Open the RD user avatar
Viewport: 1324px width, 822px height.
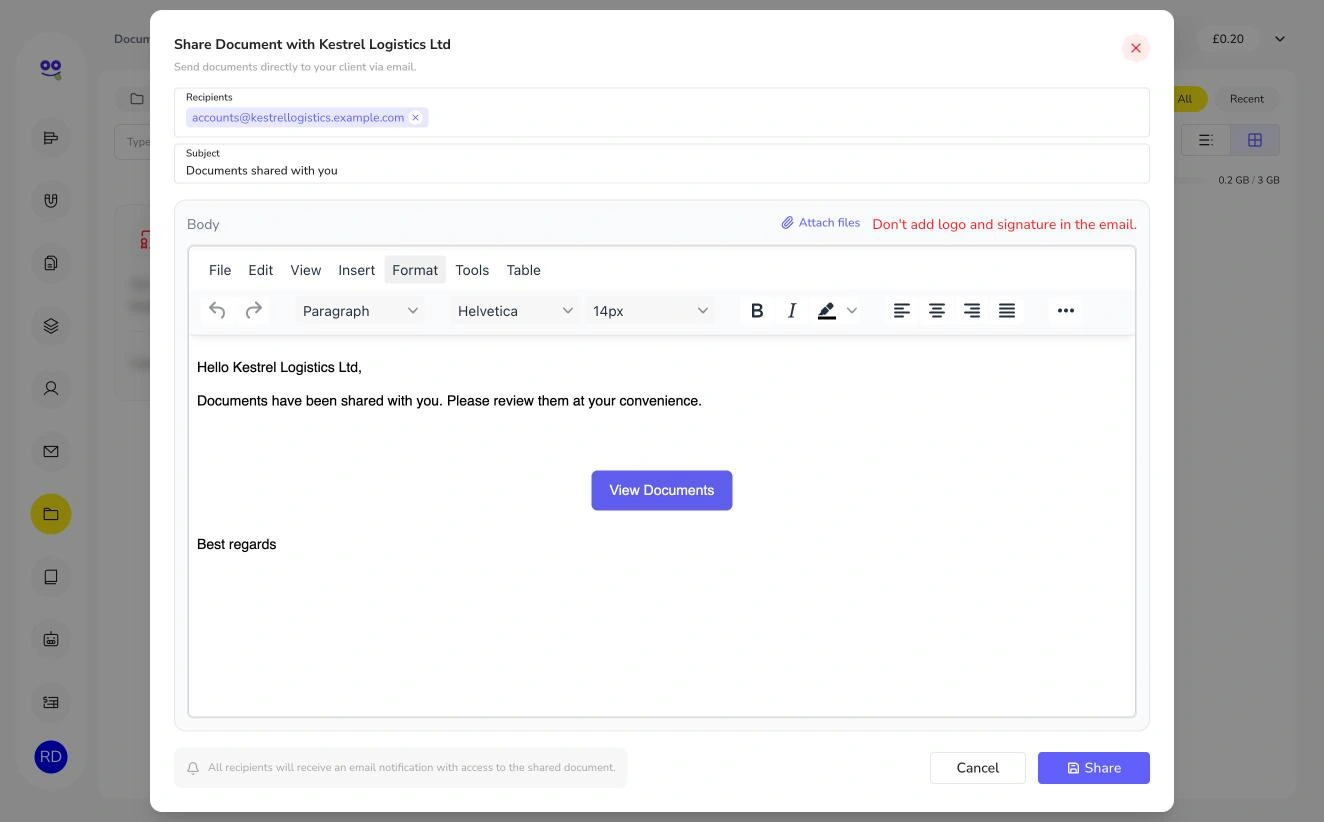[x=51, y=757]
